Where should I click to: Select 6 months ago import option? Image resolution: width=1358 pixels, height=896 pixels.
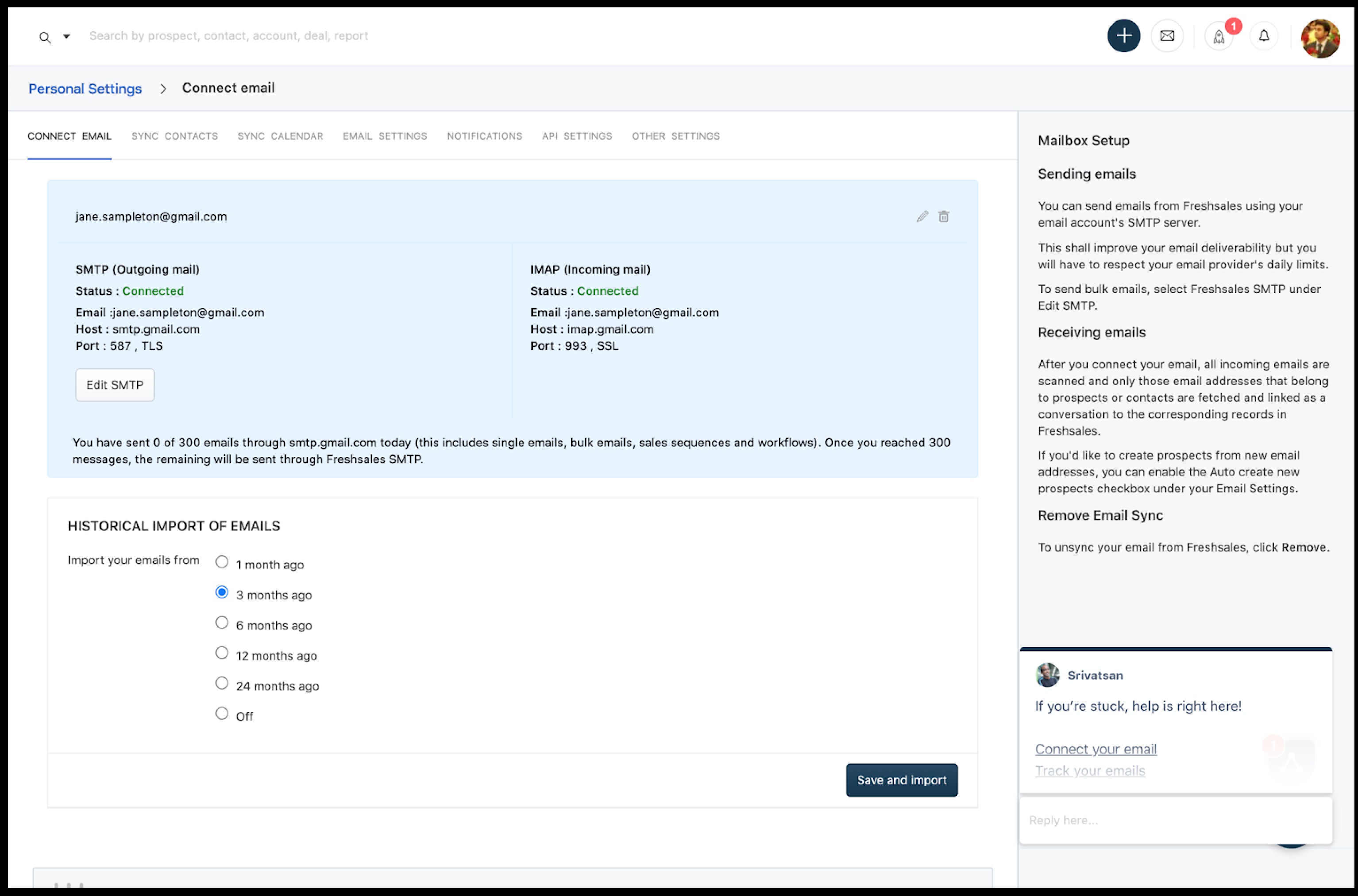click(222, 622)
